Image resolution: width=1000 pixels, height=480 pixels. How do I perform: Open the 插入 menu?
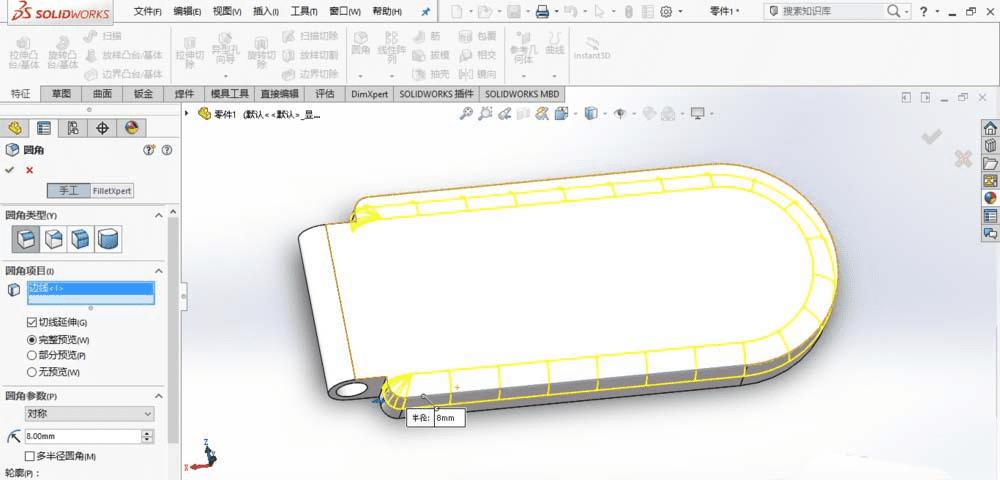(x=267, y=12)
